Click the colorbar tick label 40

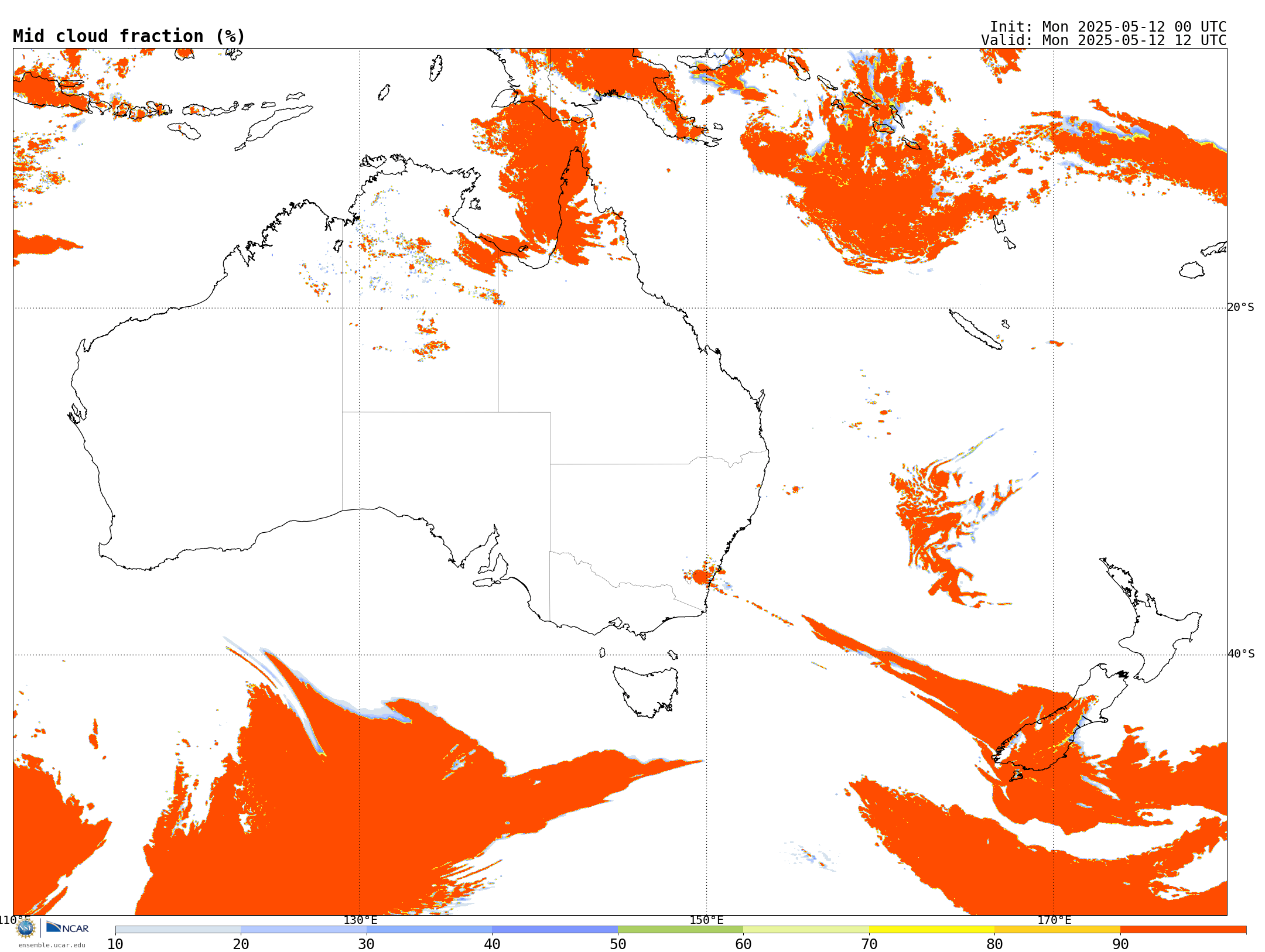tap(492, 944)
